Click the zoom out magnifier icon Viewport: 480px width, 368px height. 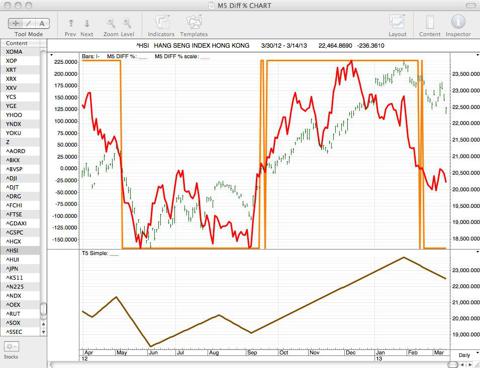pos(111,23)
